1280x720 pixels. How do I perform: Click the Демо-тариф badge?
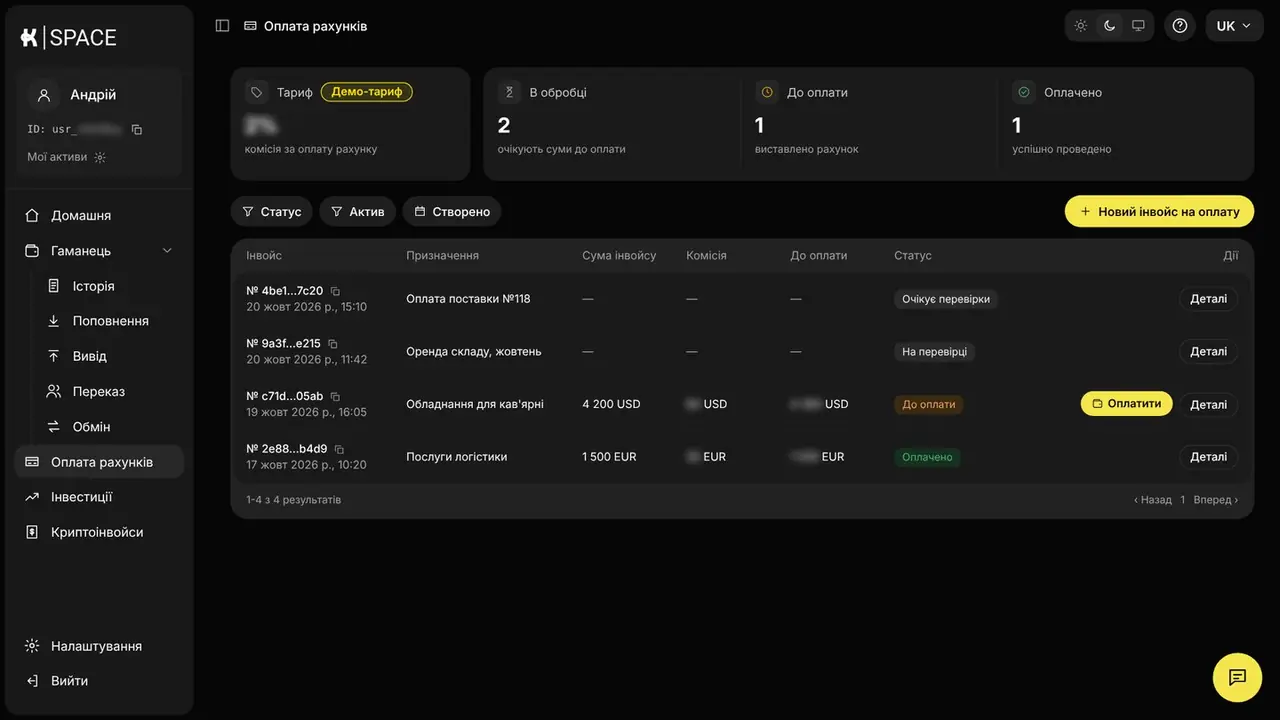pos(367,92)
